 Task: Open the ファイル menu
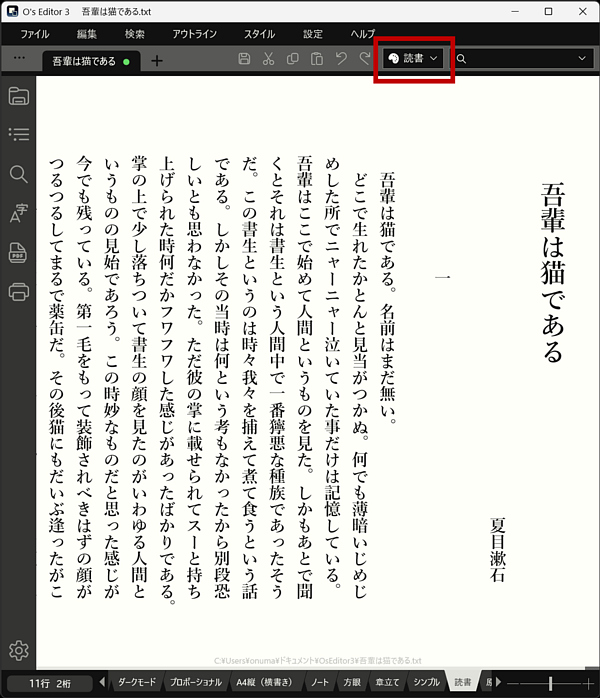35,34
